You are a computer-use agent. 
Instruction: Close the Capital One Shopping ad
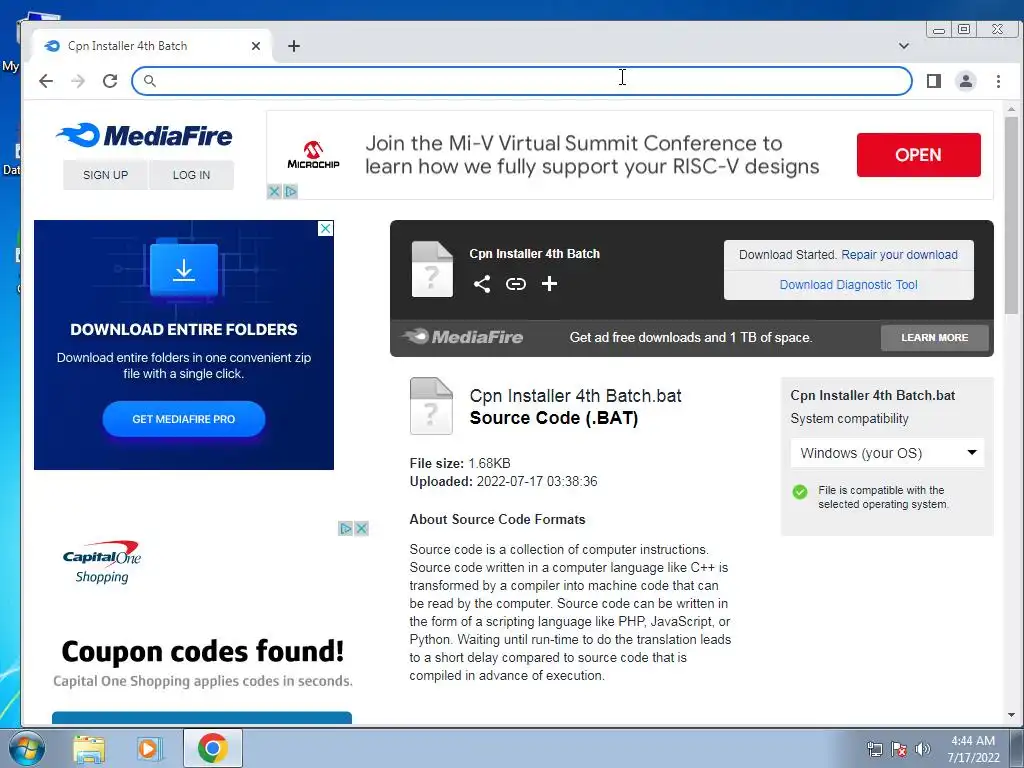coord(361,528)
